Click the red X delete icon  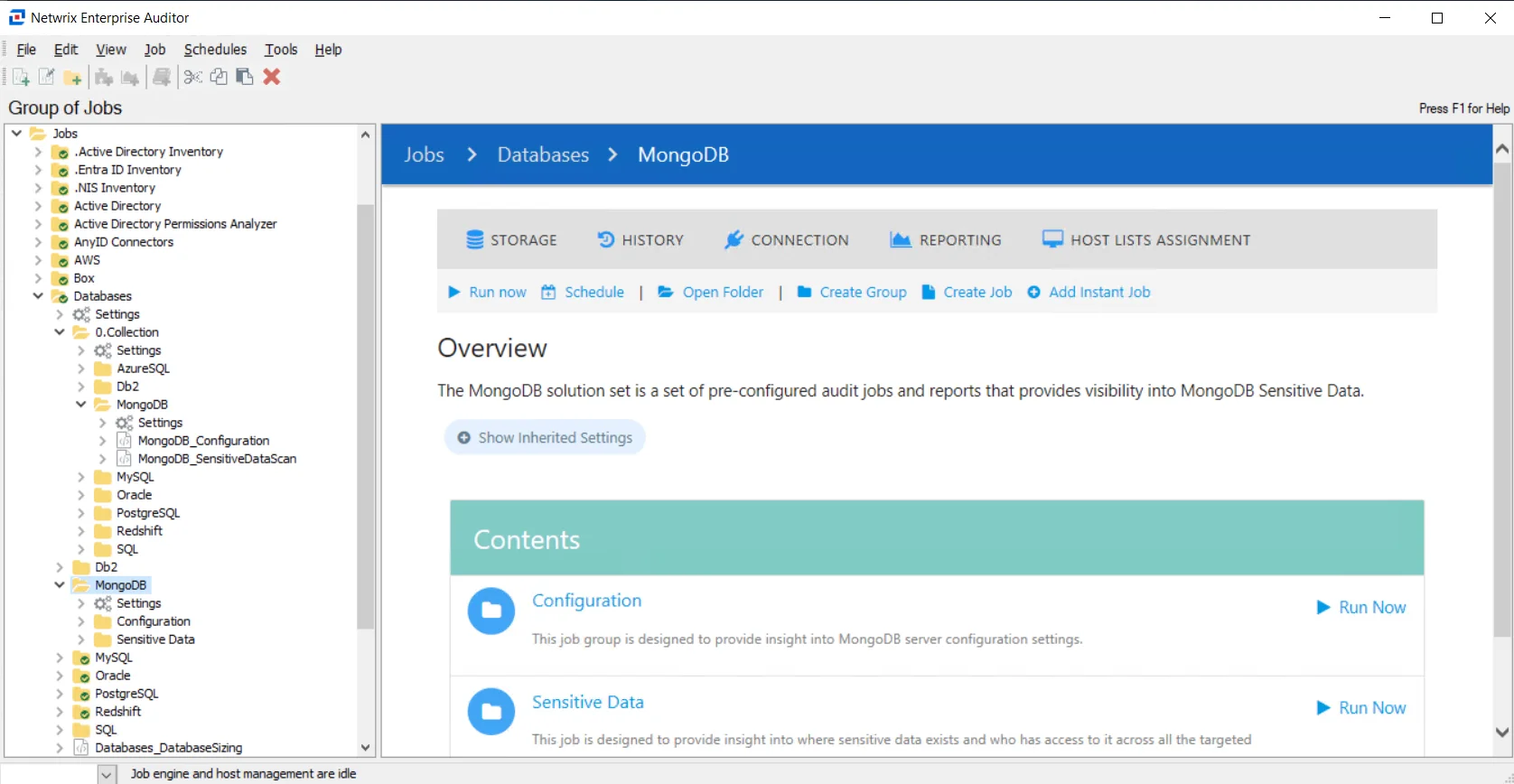[272, 78]
